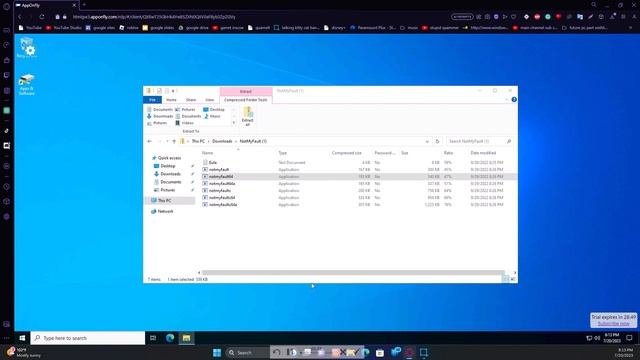Click the pink Extract contextual tab header
The width and height of the screenshot is (640, 360).
246,91
